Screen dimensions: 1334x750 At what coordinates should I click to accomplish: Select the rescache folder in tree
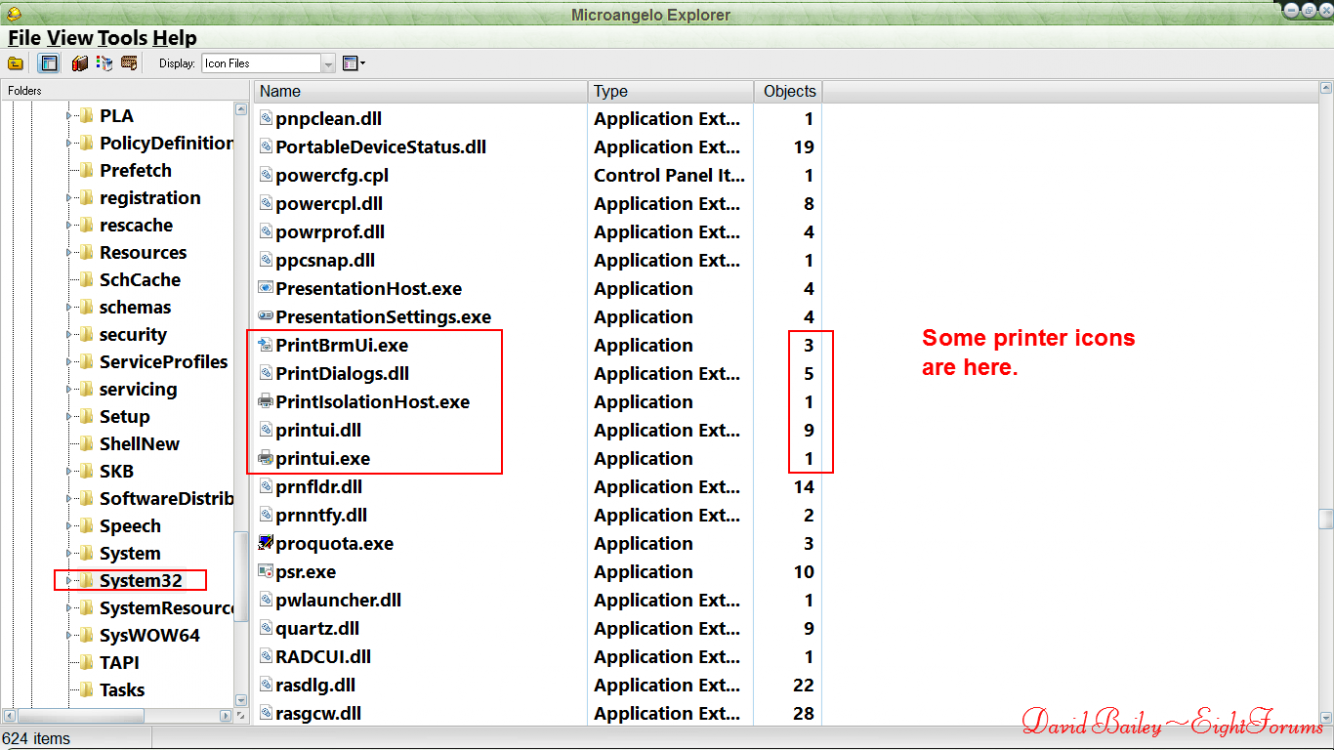pos(136,225)
